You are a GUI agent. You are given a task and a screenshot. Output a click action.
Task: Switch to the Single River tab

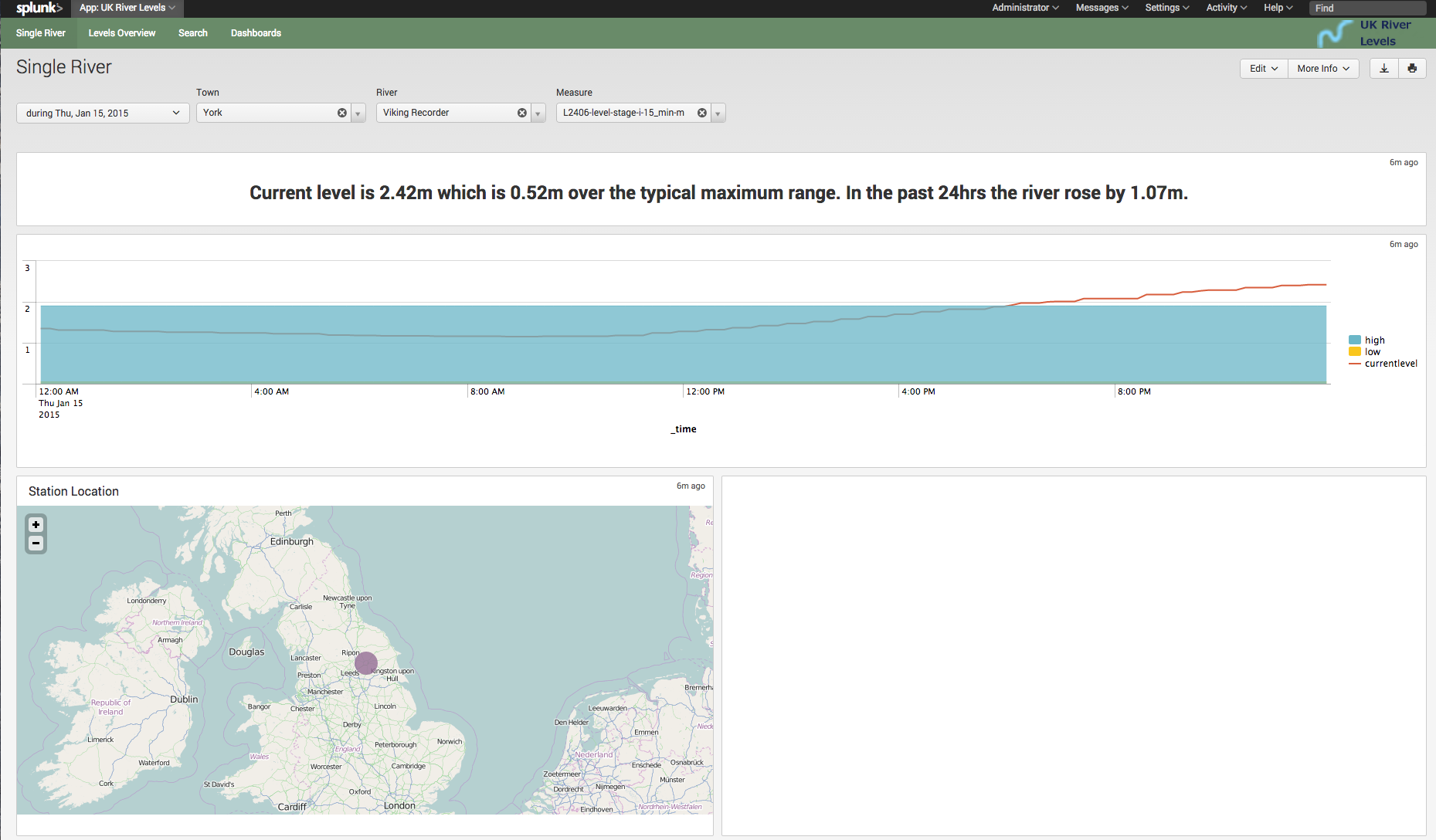pos(41,33)
